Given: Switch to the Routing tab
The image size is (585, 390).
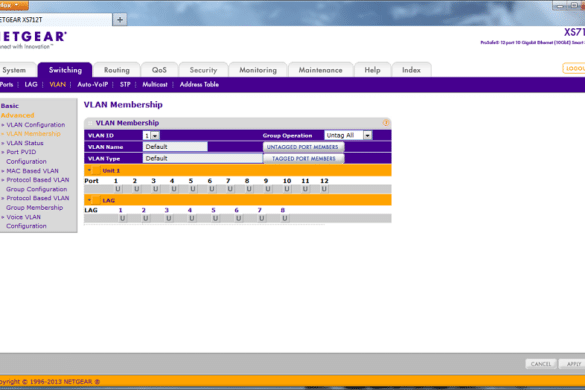Looking at the screenshot, I should coord(117,70).
